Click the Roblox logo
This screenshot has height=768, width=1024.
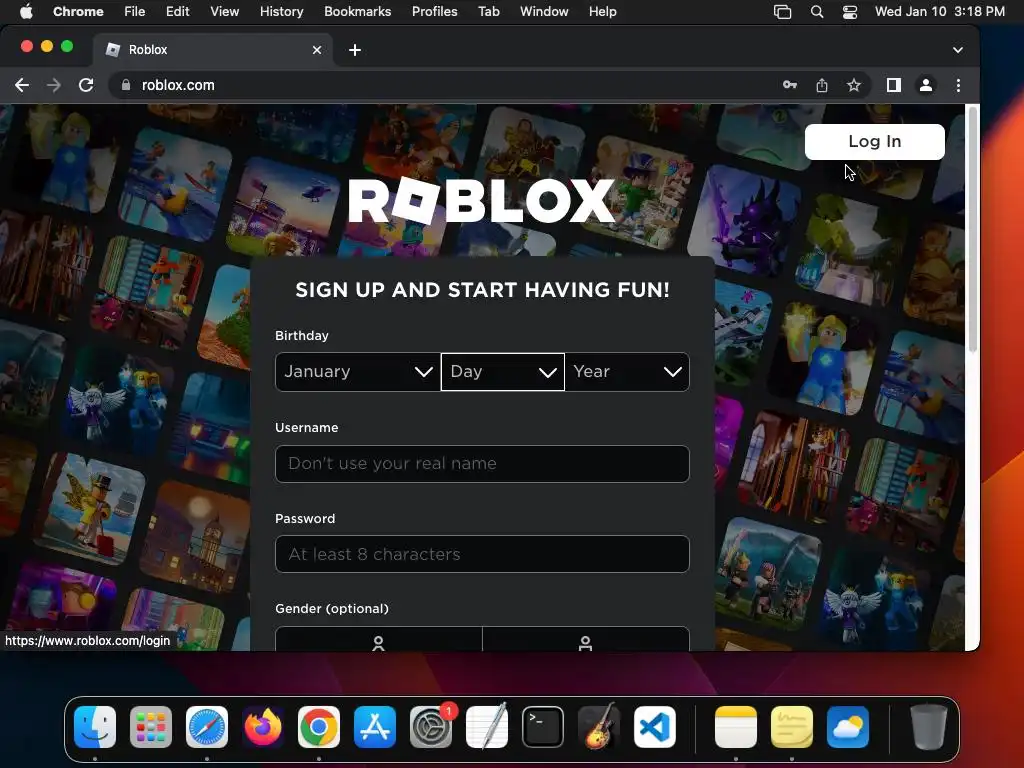click(x=482, y=201)
